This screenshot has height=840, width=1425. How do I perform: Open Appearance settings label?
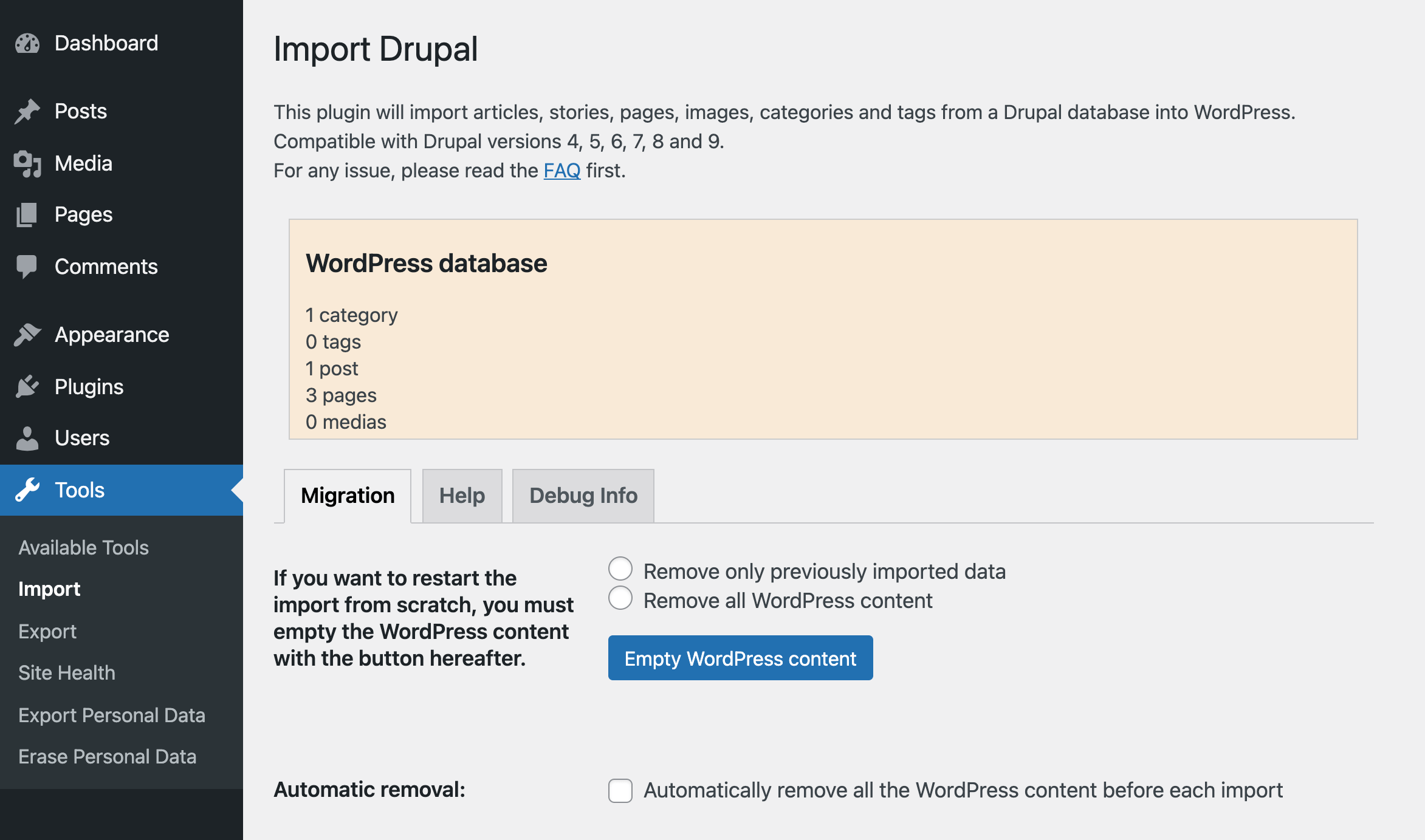pyautogui.click(x=112, y=335)
